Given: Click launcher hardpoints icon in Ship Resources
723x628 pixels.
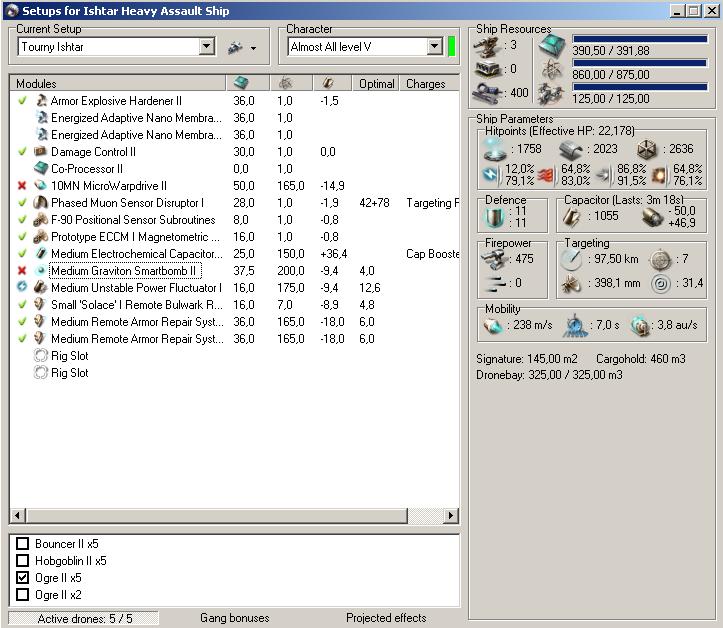Looking at the screenshot, I should tap(487, 69).
